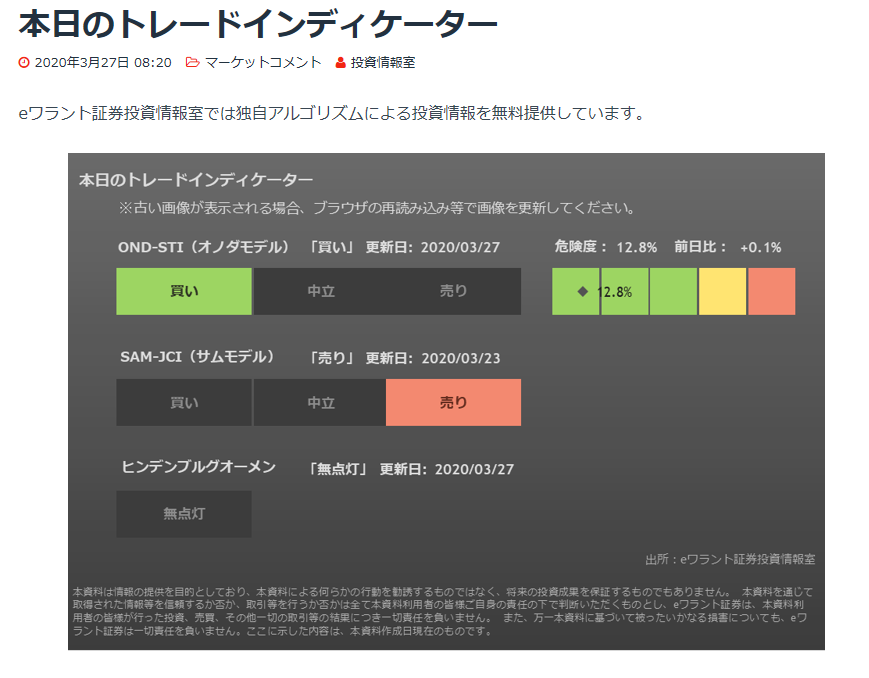Click the yellow segment of risk gauge
Image resolution: width=869 pixels, height=678 pixels.
point(722,292)
